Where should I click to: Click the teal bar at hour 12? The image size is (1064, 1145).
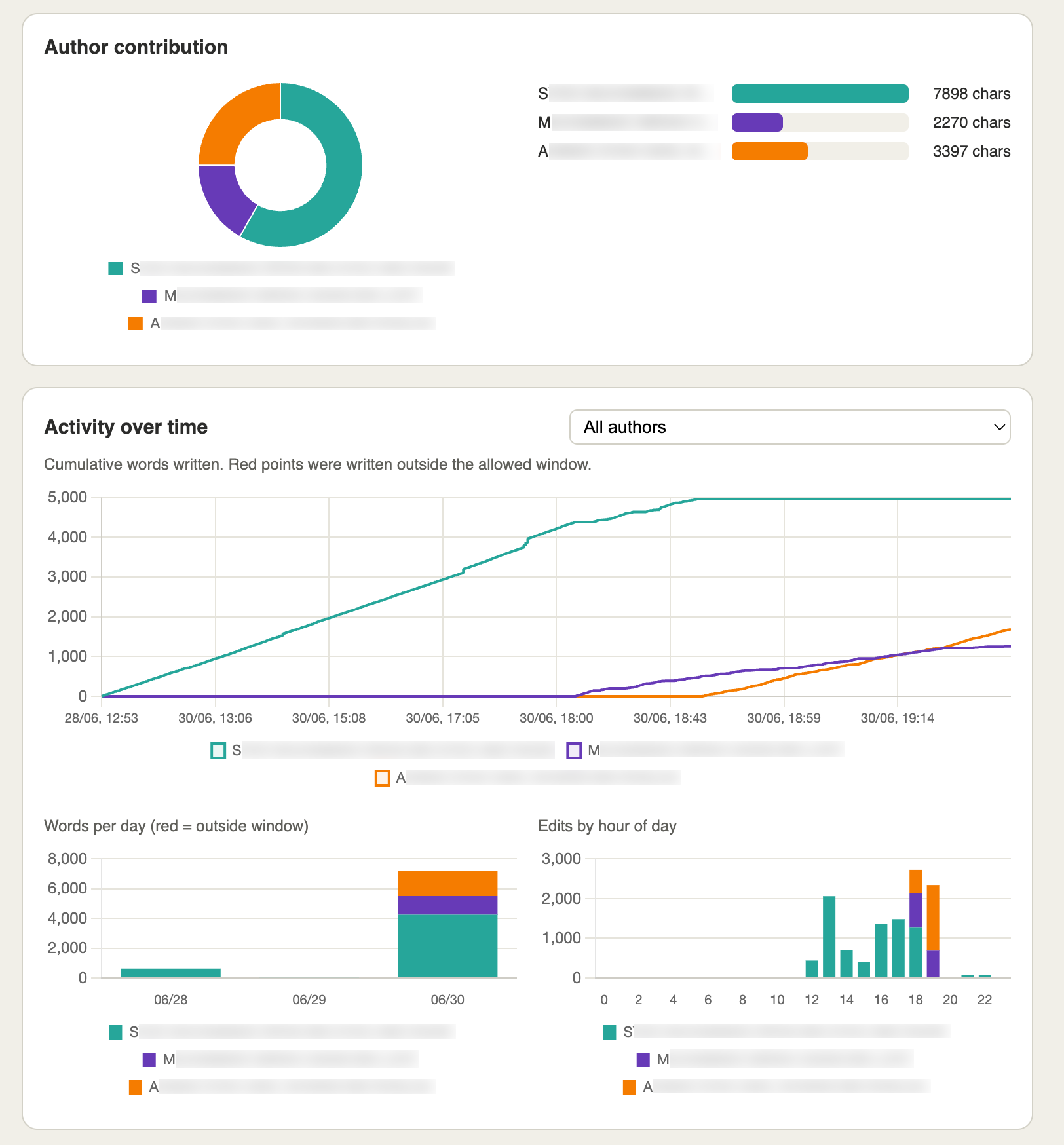(x=812, y=969)
